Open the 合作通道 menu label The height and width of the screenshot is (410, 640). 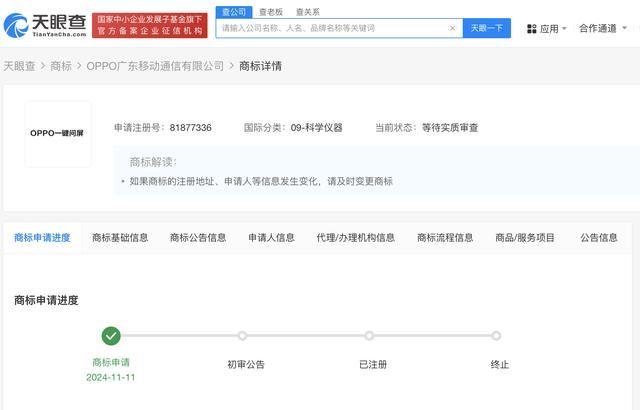click(598, 28)
